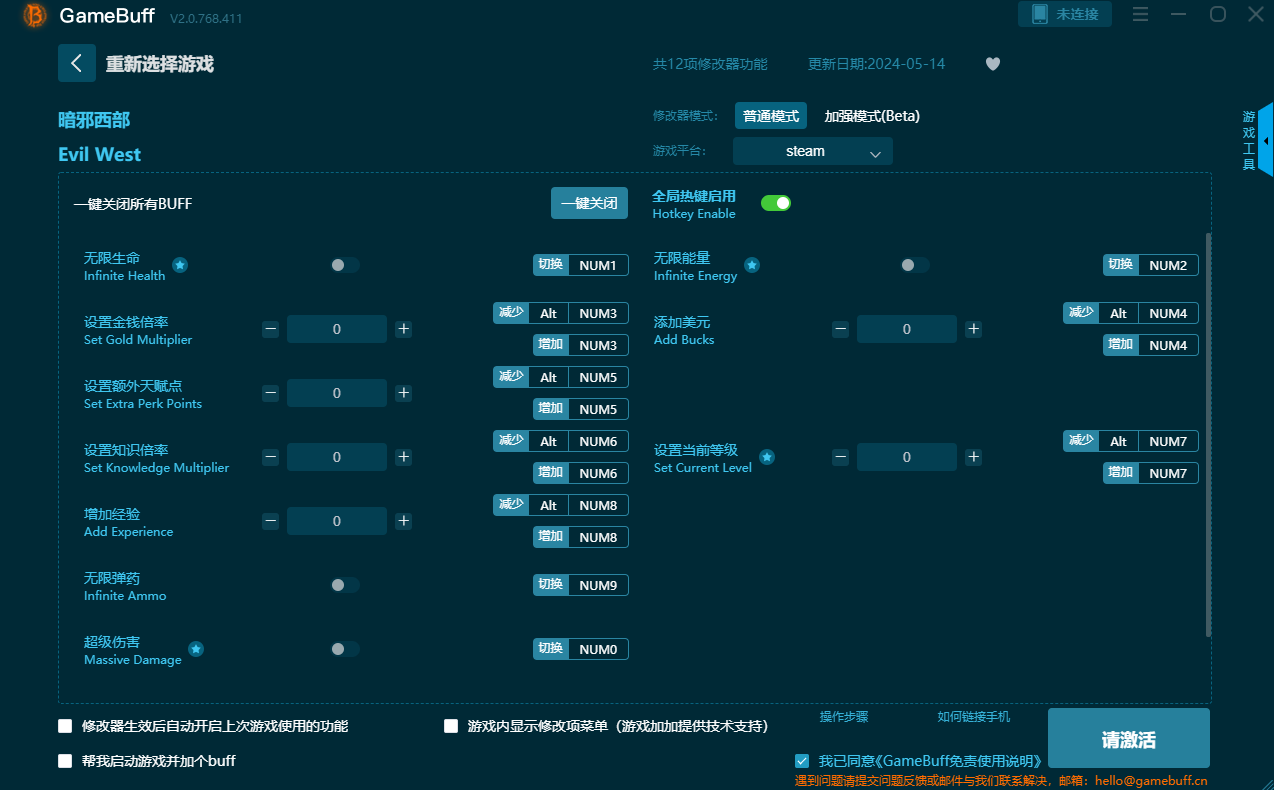Click Set Extra Perk Points value field
Screen dimensions: 1274x790
coord(337,393)
